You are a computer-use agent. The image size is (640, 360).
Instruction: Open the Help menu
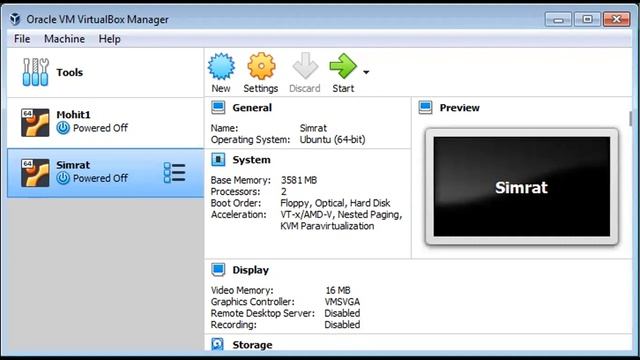[109, 39]
